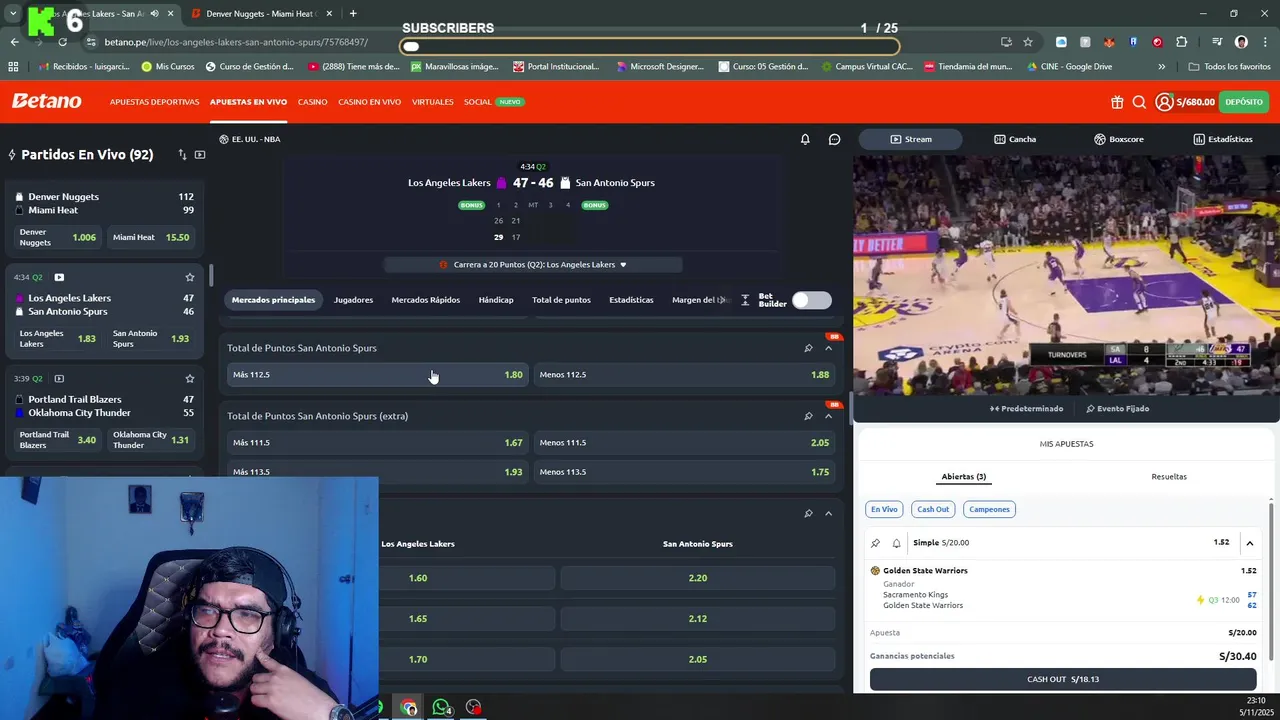Screen dimensions: 1280x720
Task: Click the bell icon on Simple bet slip
Action: 896,543
